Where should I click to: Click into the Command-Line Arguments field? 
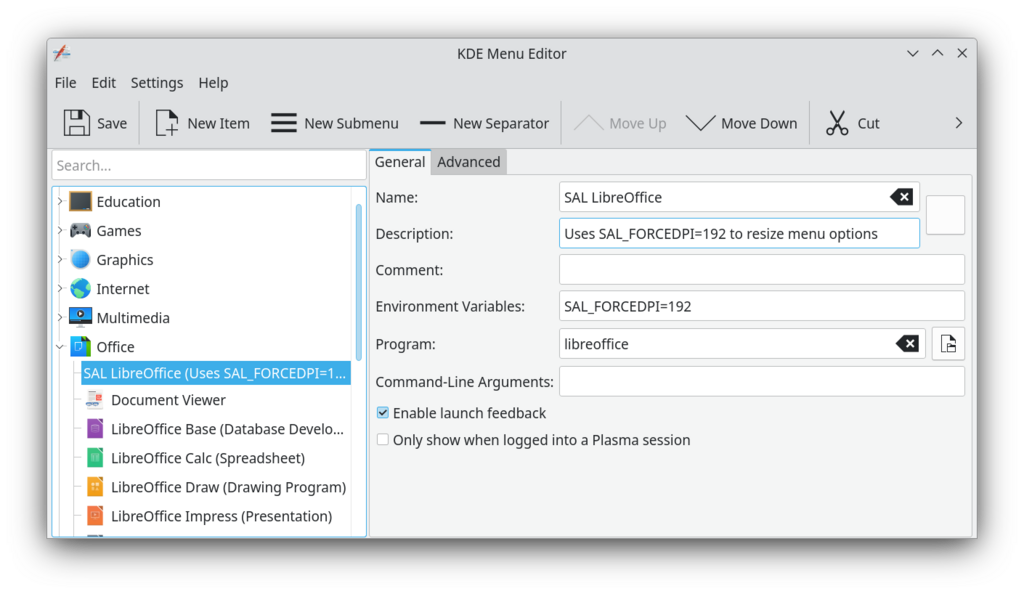(x=761, y=381)
